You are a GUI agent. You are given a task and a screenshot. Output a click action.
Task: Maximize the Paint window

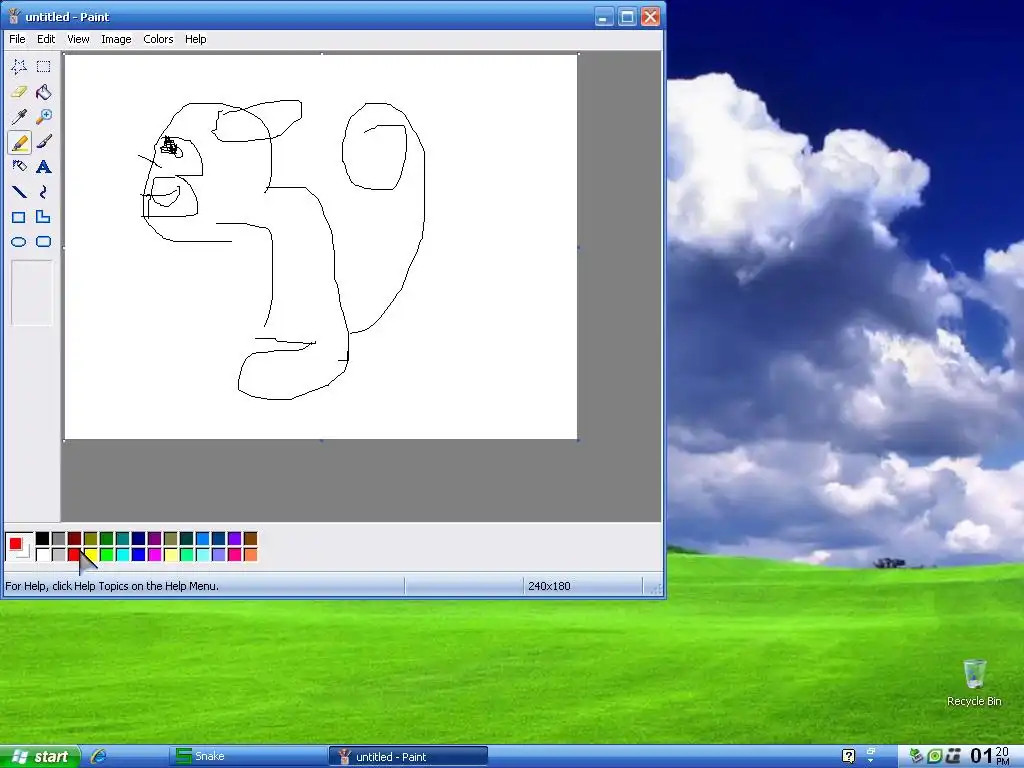point(627,16)
